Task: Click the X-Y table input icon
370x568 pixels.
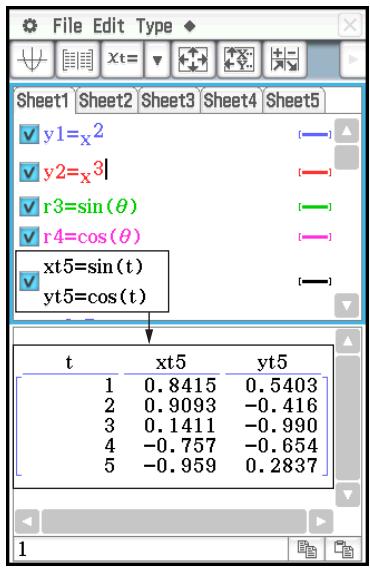Action: (238, 59)
